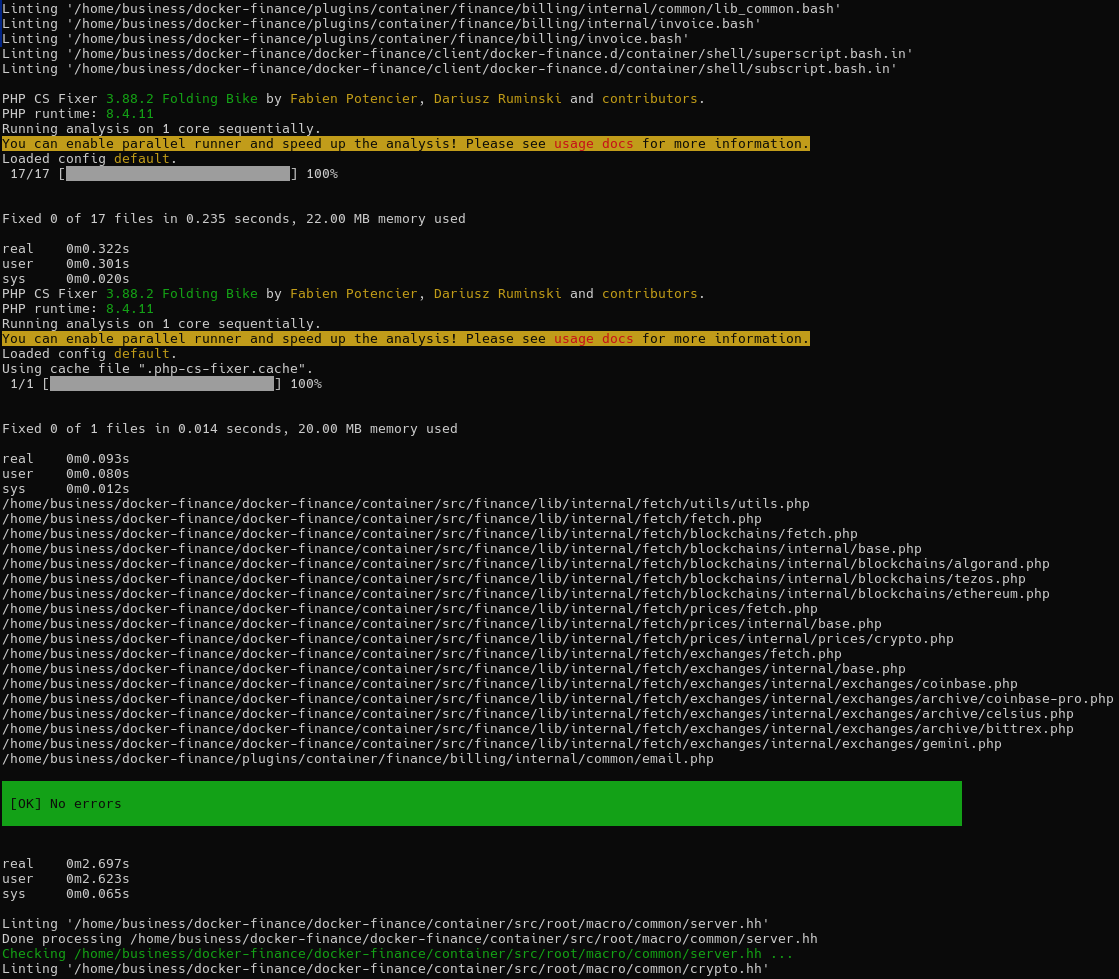
Task: Open "usage docs" link in second yellow warning
Action: coord(593,339)
